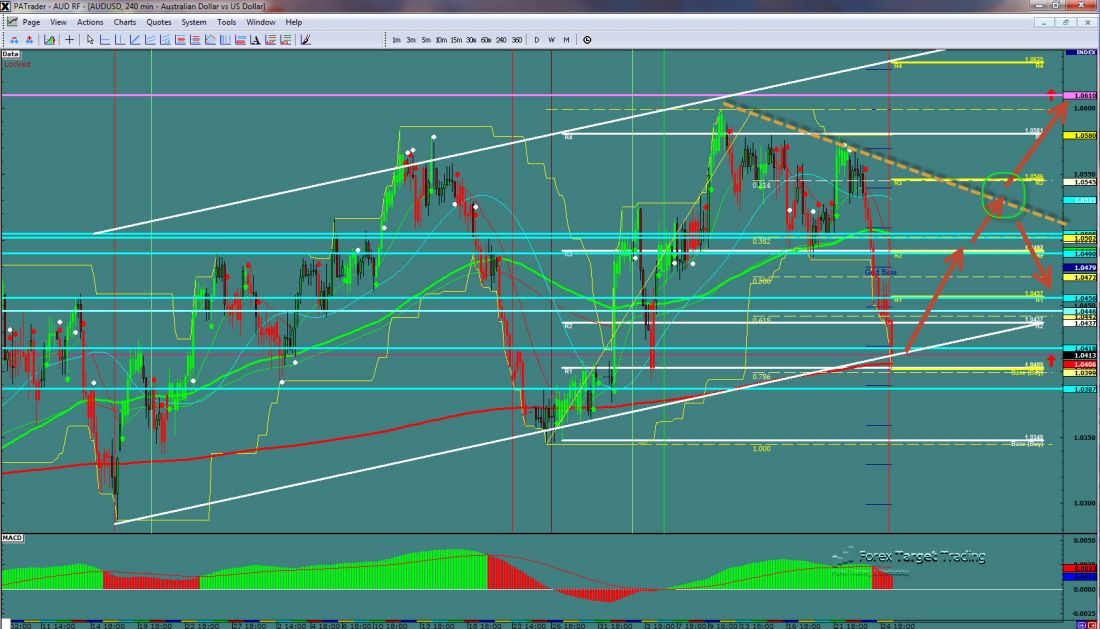Select the 15m timeframe button

click(x=456, y=40)
